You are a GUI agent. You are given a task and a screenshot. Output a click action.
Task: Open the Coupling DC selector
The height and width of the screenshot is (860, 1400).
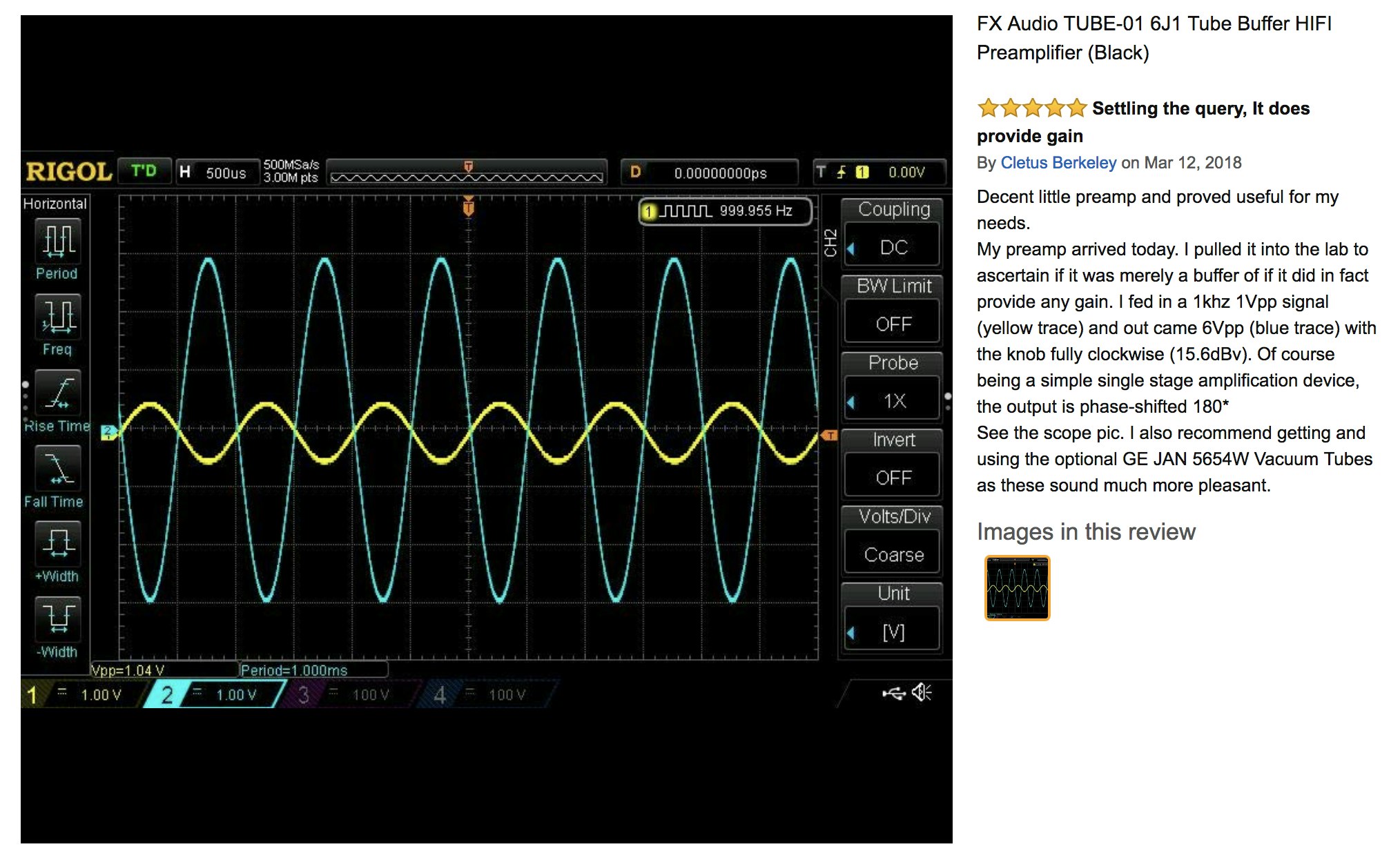click(893, 247)
